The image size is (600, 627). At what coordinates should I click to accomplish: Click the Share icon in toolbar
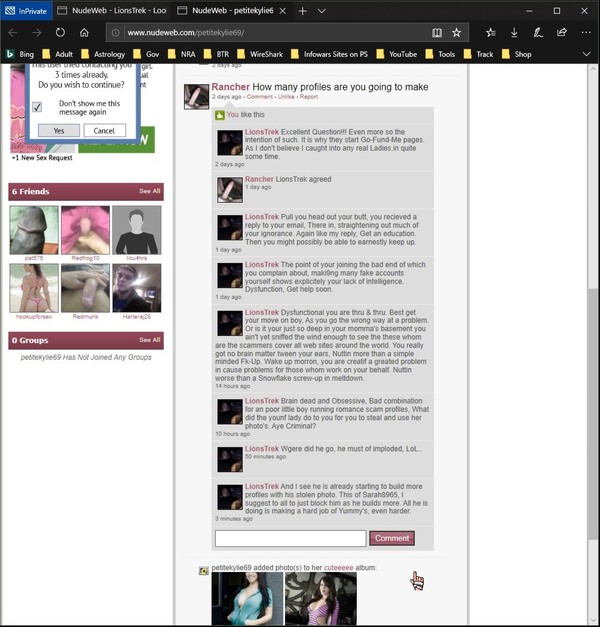(x=564, y=32)
